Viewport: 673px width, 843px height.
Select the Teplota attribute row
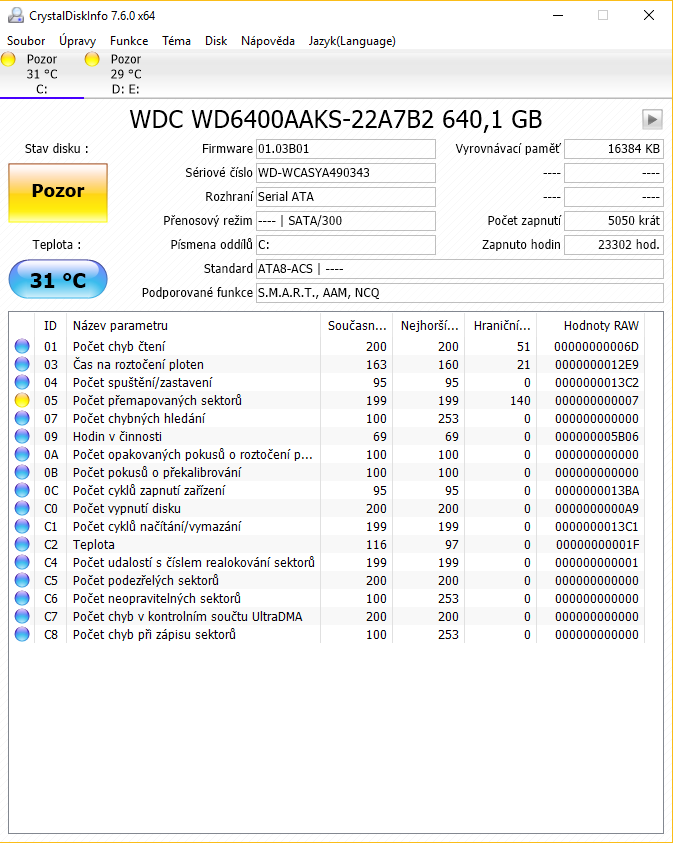(327, 545)
